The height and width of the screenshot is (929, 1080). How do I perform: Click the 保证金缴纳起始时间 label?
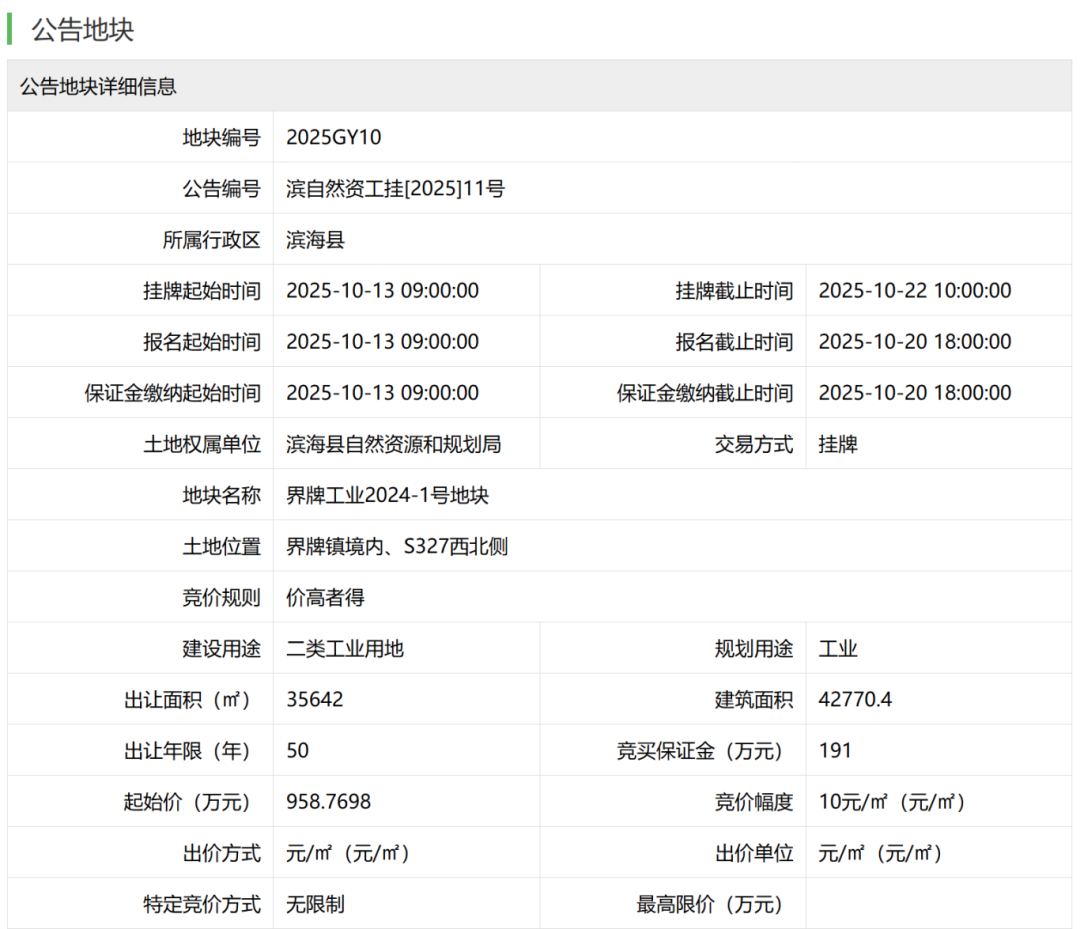pos(172,393)
